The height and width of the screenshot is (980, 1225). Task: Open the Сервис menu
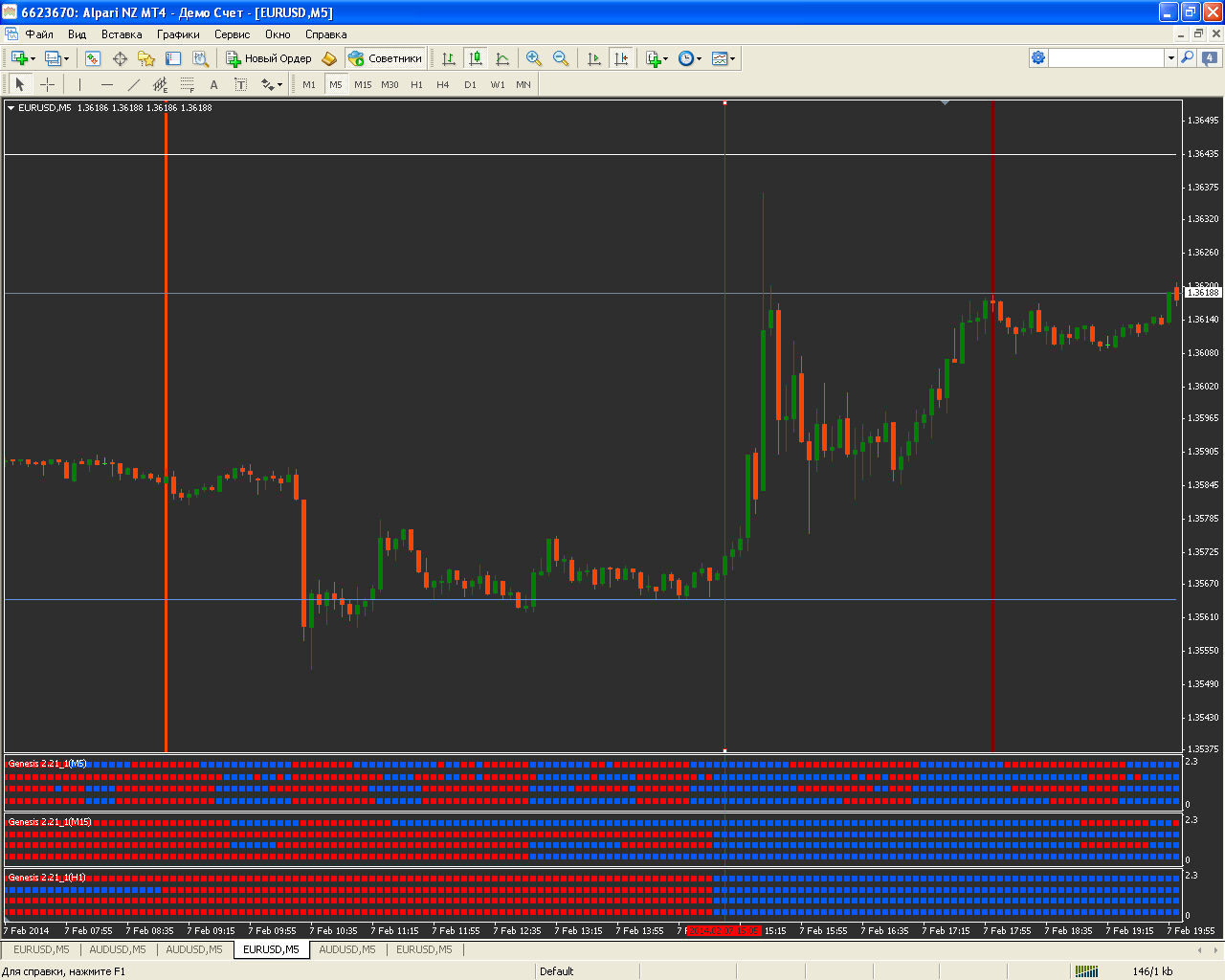pos(233,34)
